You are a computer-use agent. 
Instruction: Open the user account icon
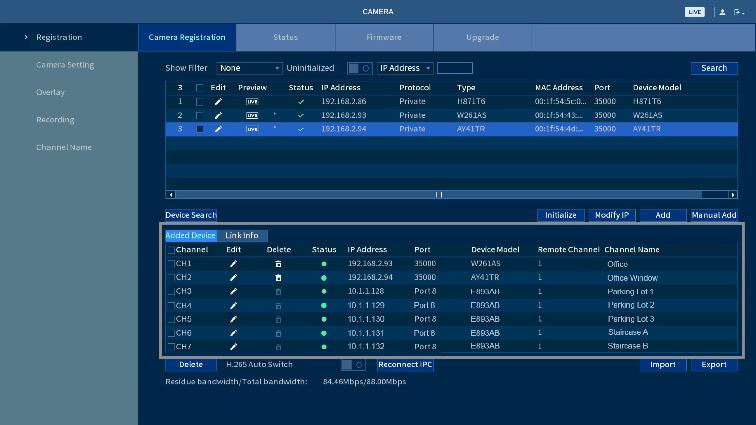722,12
